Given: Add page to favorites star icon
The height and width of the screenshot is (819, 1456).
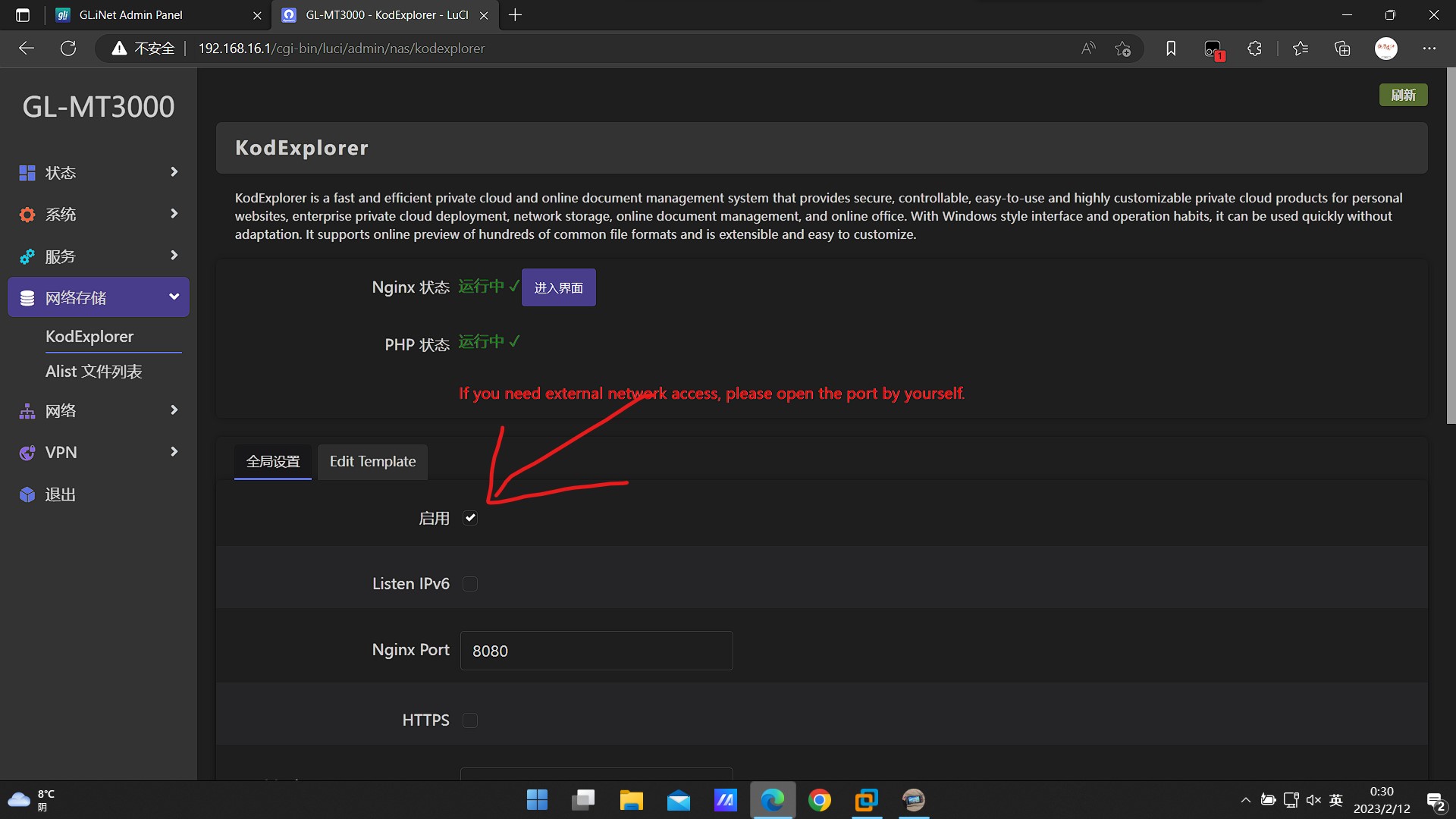Looking at the screenshot, I should [x=1122, y=49].
